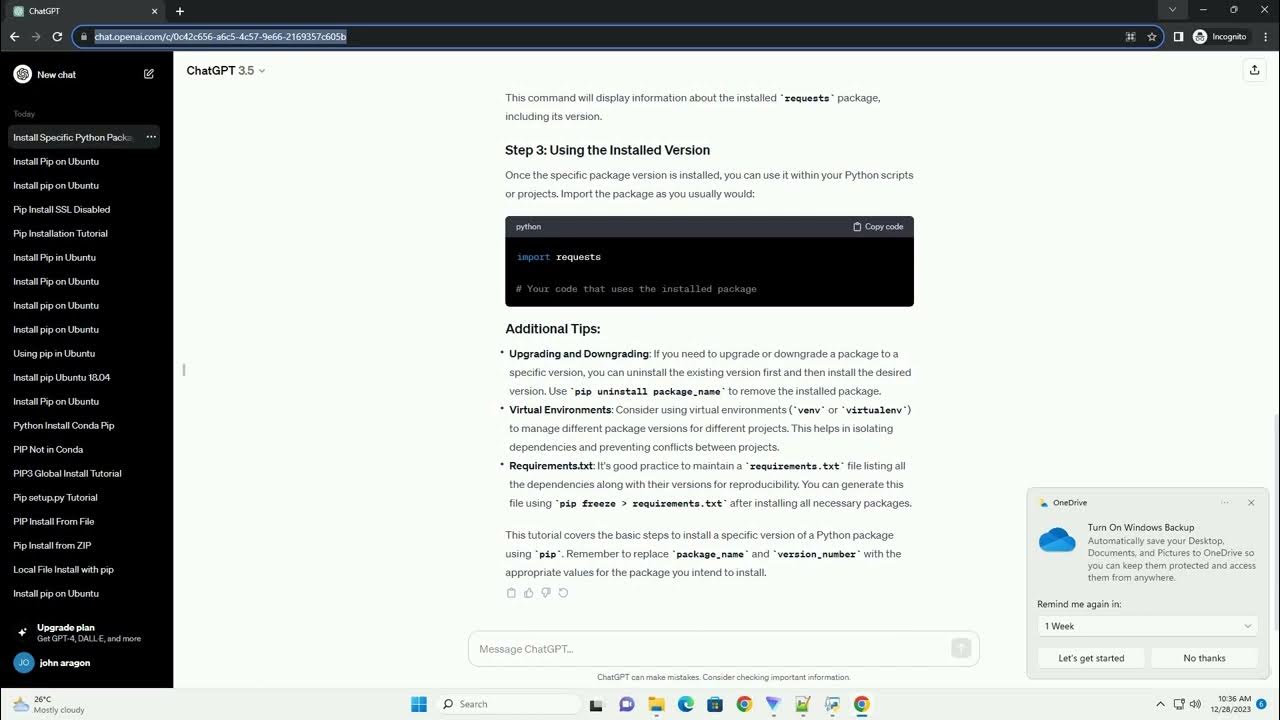Click the Additional Tips heading
Screen dimensions: 1280x720
pos(553,329)
